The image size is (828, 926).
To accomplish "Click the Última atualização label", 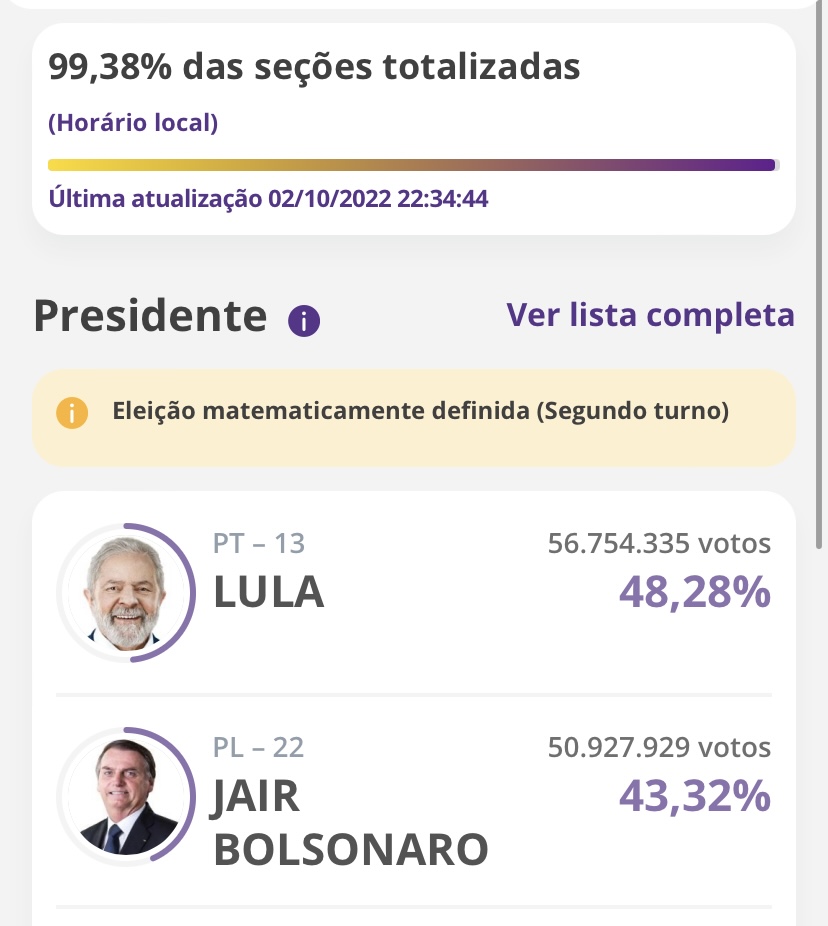I will [155, 198].
